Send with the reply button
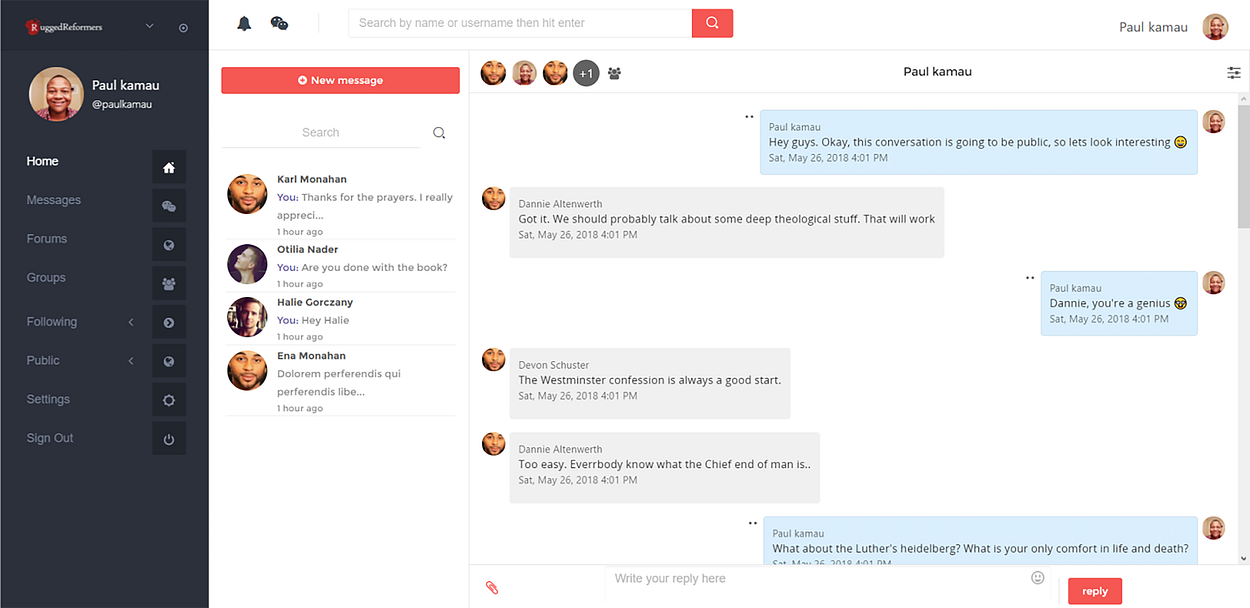The height and width of the screenshot is (608, 1250). point(1095,591)
